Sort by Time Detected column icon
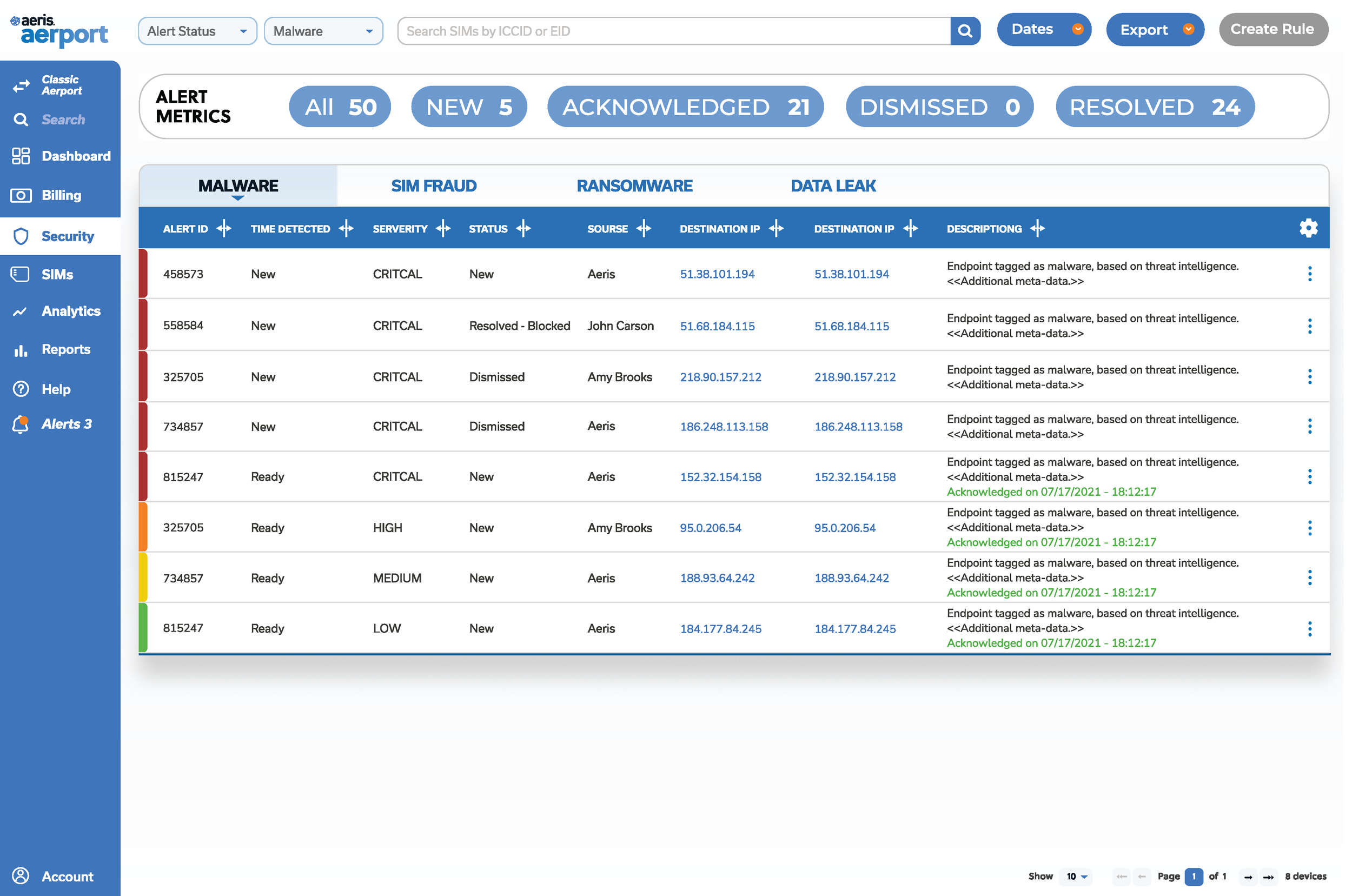The width and height of the screenshot is (1352, 896). (346, 229)
